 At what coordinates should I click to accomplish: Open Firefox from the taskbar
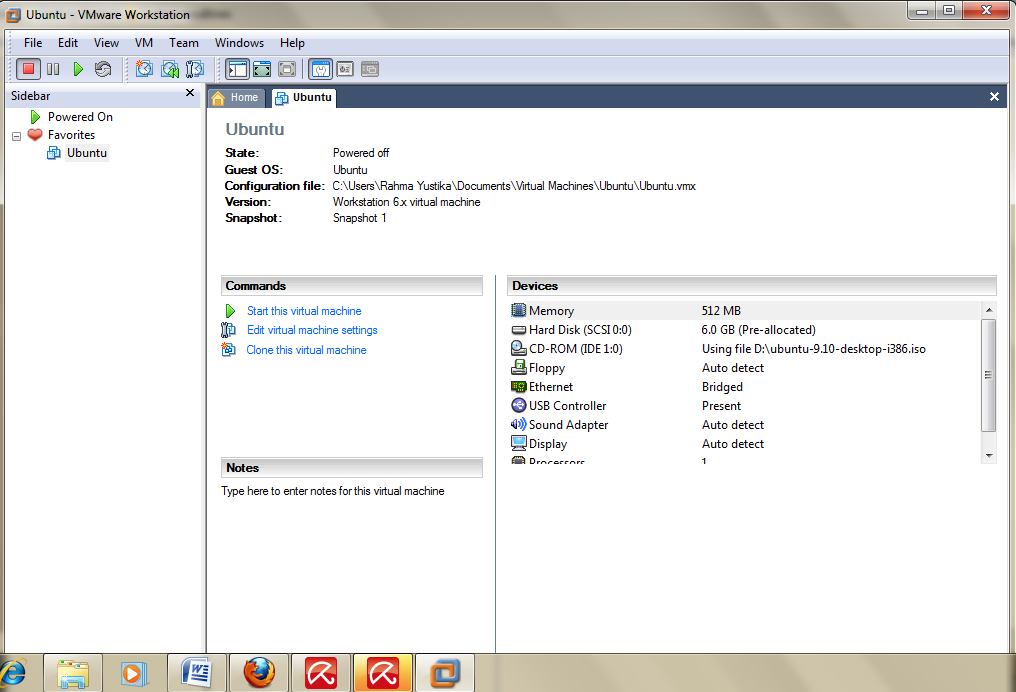[x=259, y=673]
